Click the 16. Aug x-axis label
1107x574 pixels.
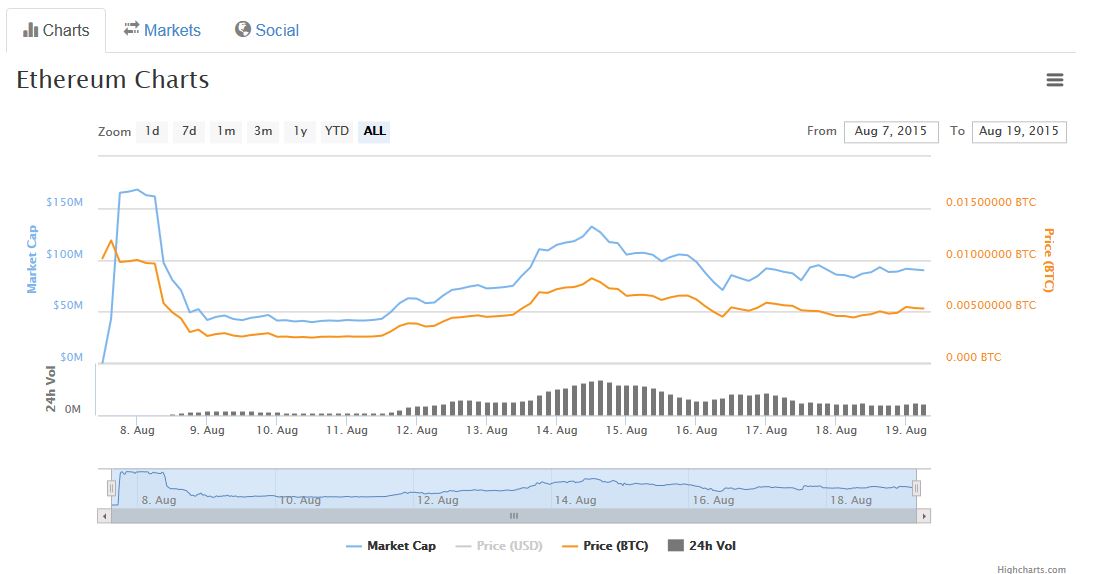coord(696,430)
